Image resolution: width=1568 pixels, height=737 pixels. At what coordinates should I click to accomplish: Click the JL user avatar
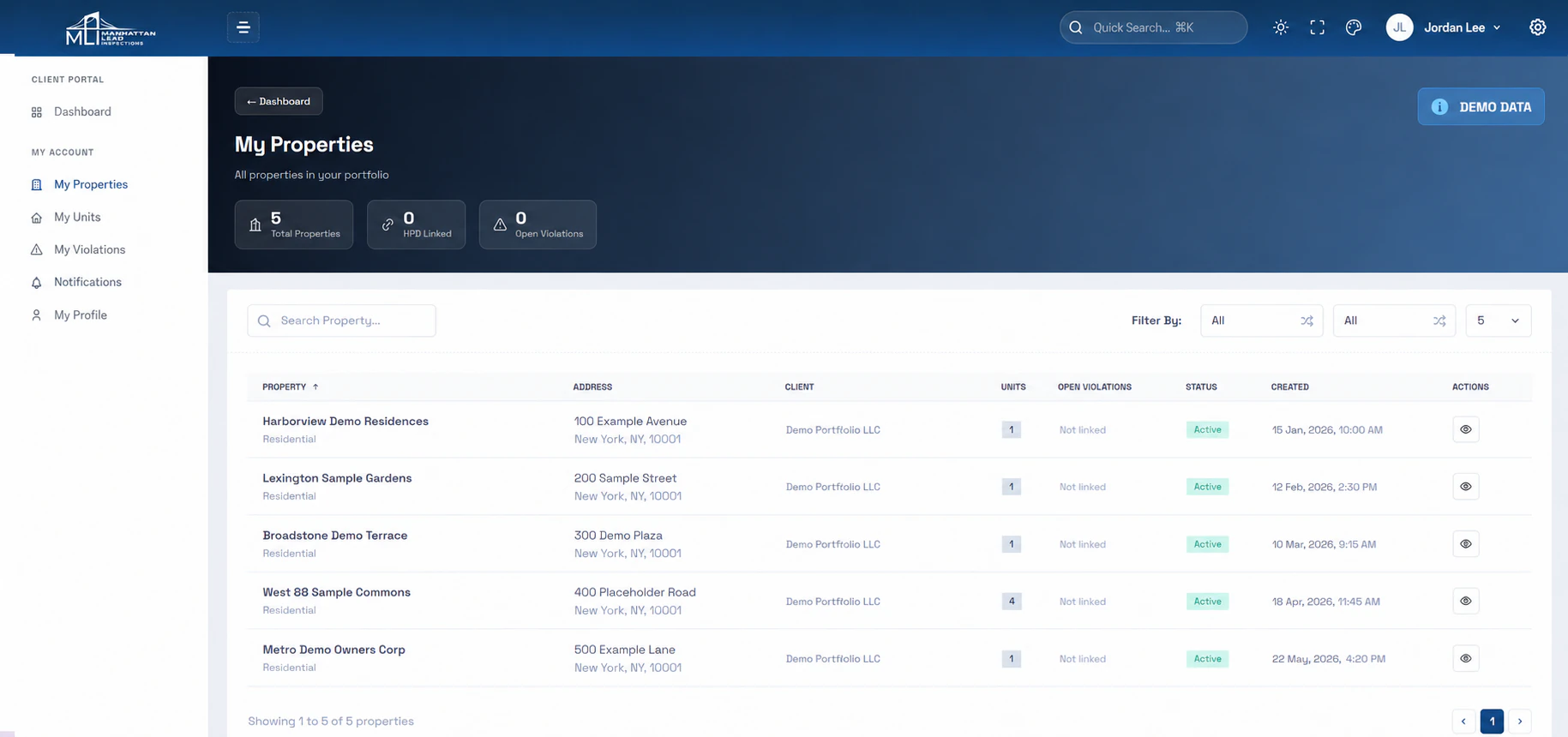[x=1399, y=27]
